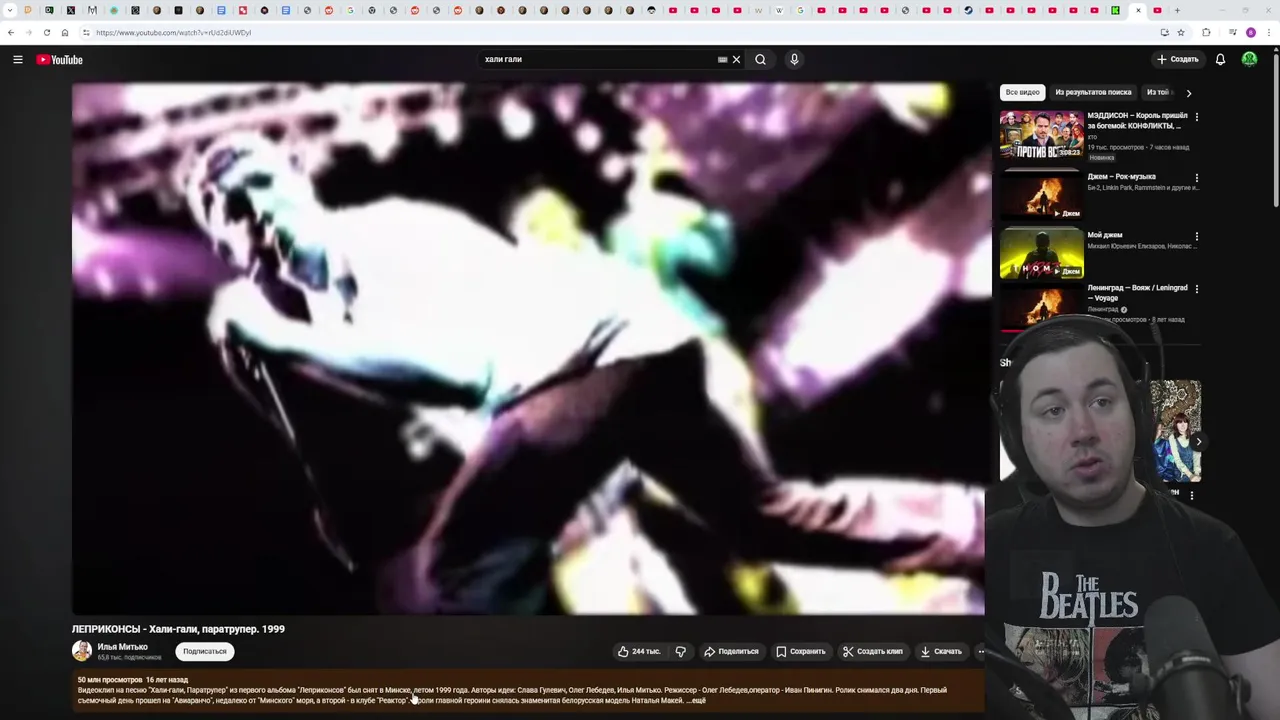
Task: Dislike the video with thumbs-down
Action: point(681,651)
